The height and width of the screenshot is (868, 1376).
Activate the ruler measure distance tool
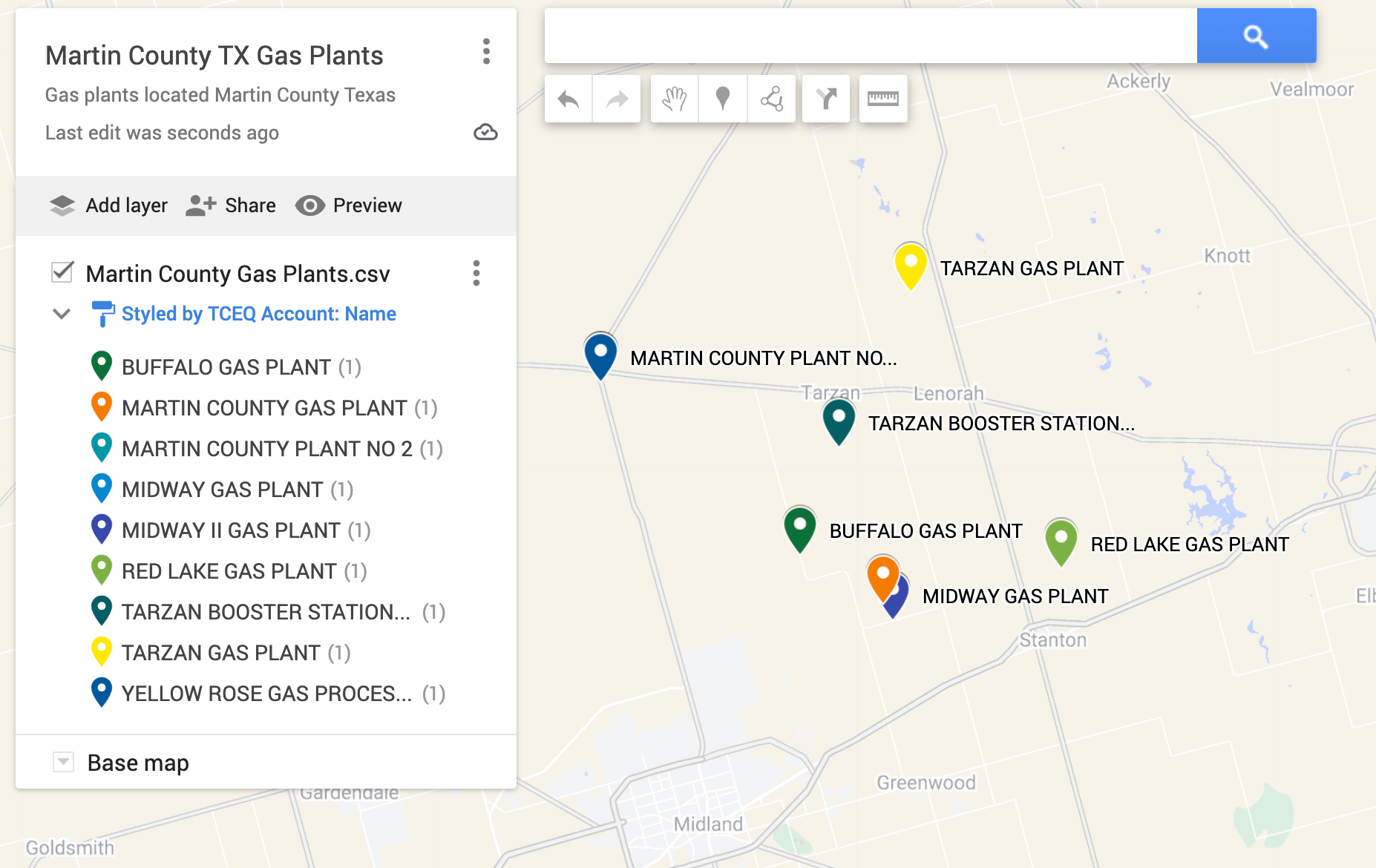click(883, 99)
